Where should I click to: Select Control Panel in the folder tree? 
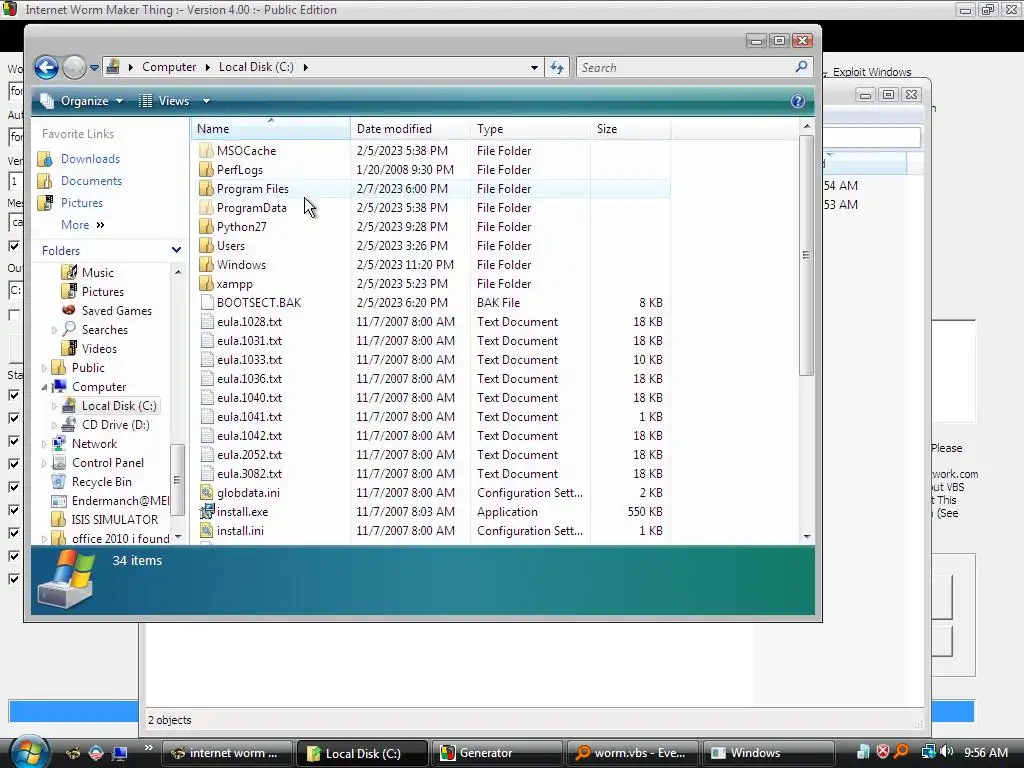click(107, 462)
